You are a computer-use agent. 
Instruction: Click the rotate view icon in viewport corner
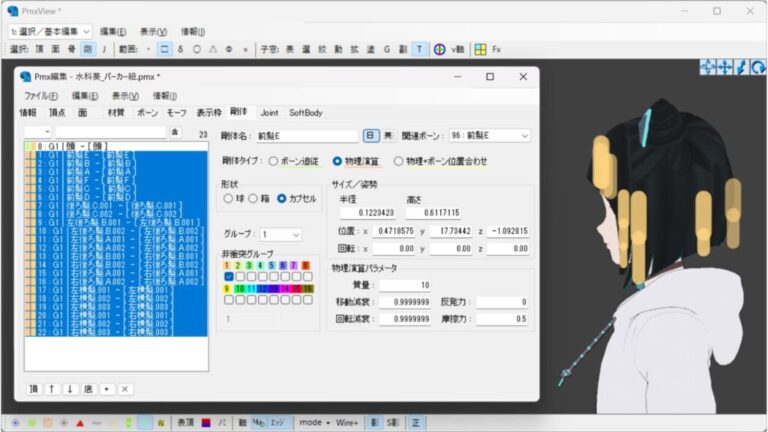tap(759, 67)
